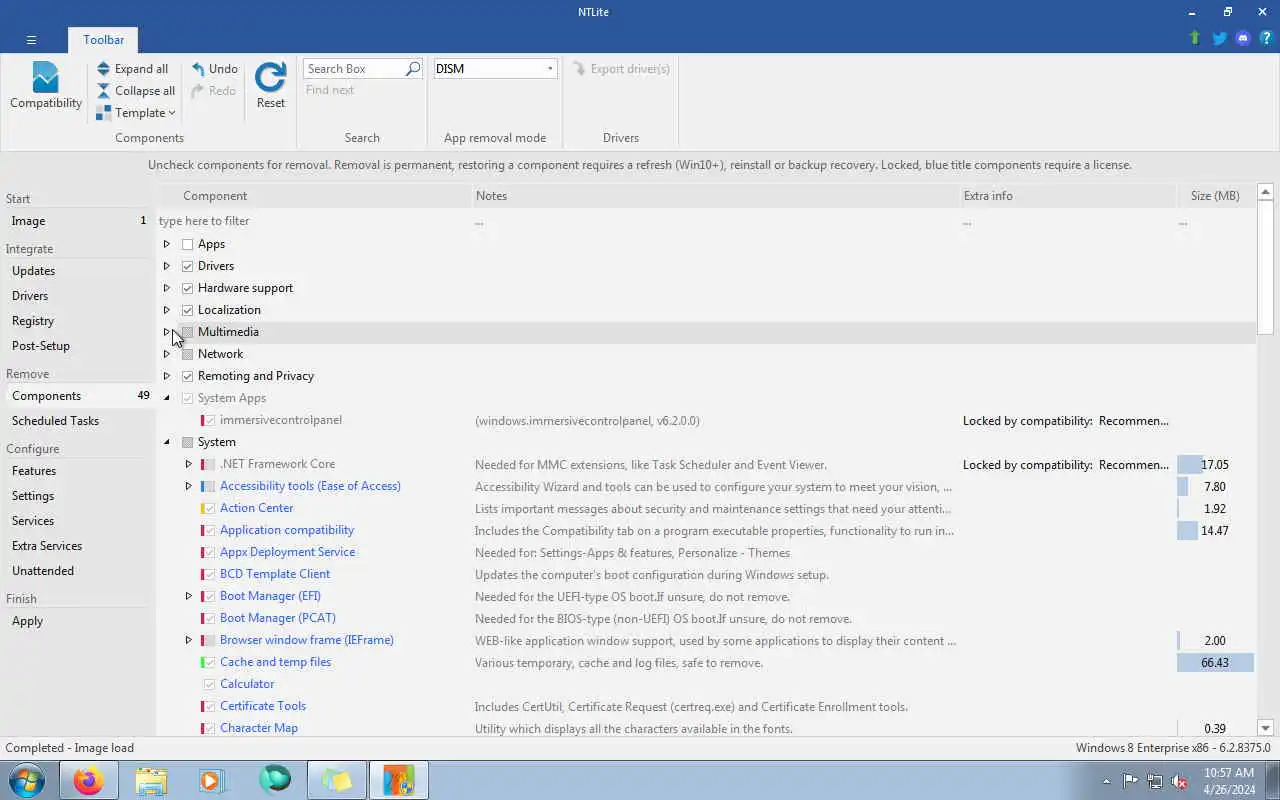Toggle the Apps checkbox
The height and width of the screenshot is (800, 1280).
coord(187,244)
